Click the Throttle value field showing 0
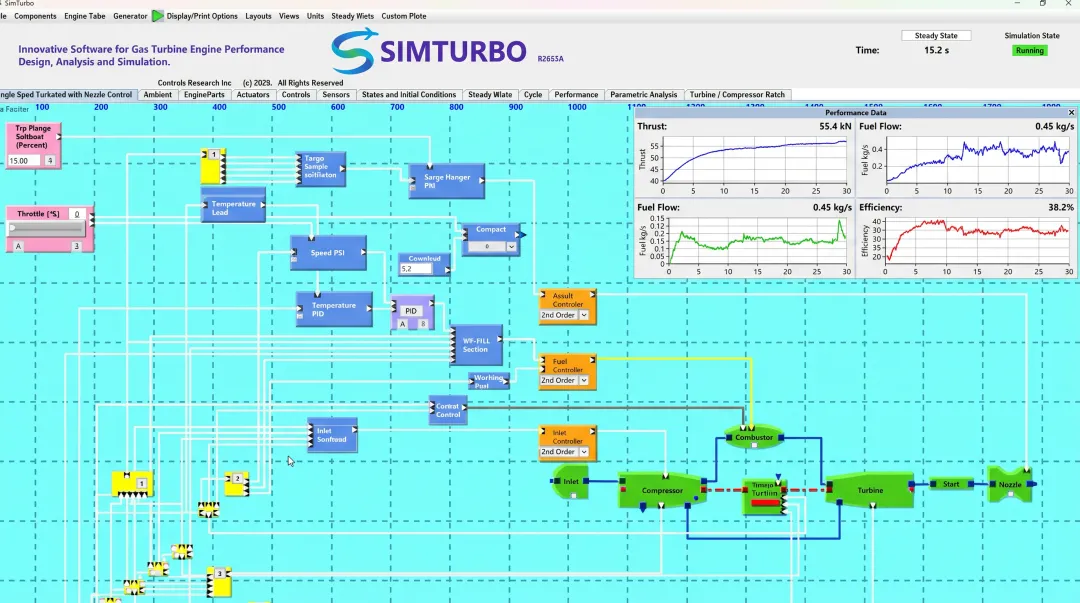 point(78,214)
